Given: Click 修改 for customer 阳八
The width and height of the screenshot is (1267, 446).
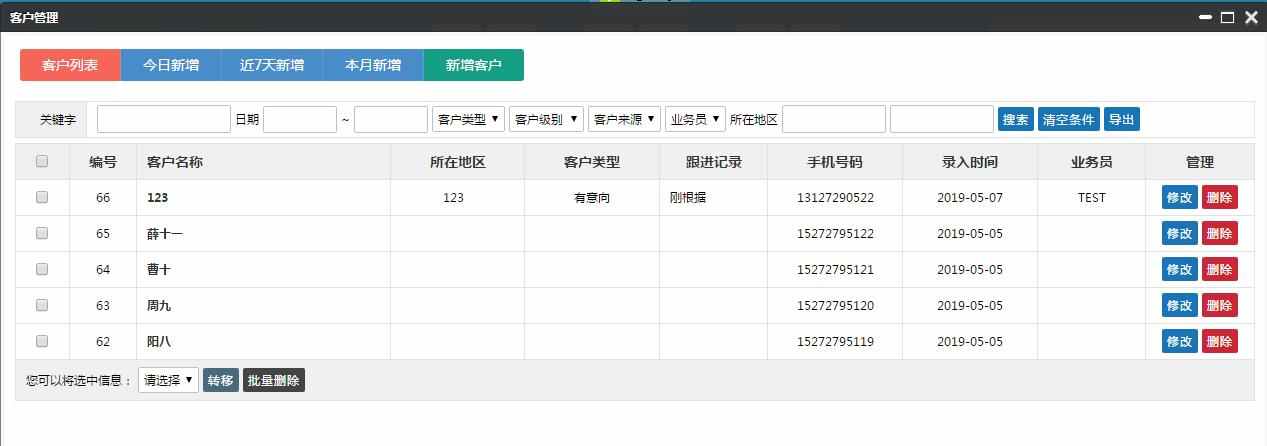Looking at the screenshot, I should [1180, 341].
